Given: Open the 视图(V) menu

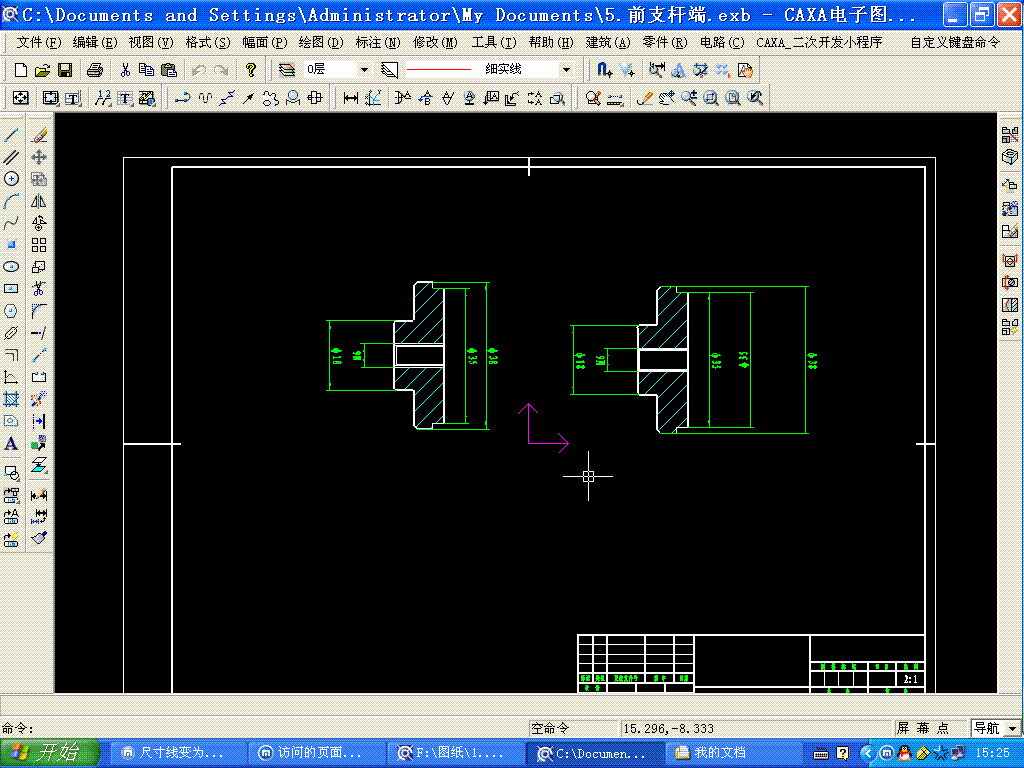Looking at the screenshot, I should 151,42.
